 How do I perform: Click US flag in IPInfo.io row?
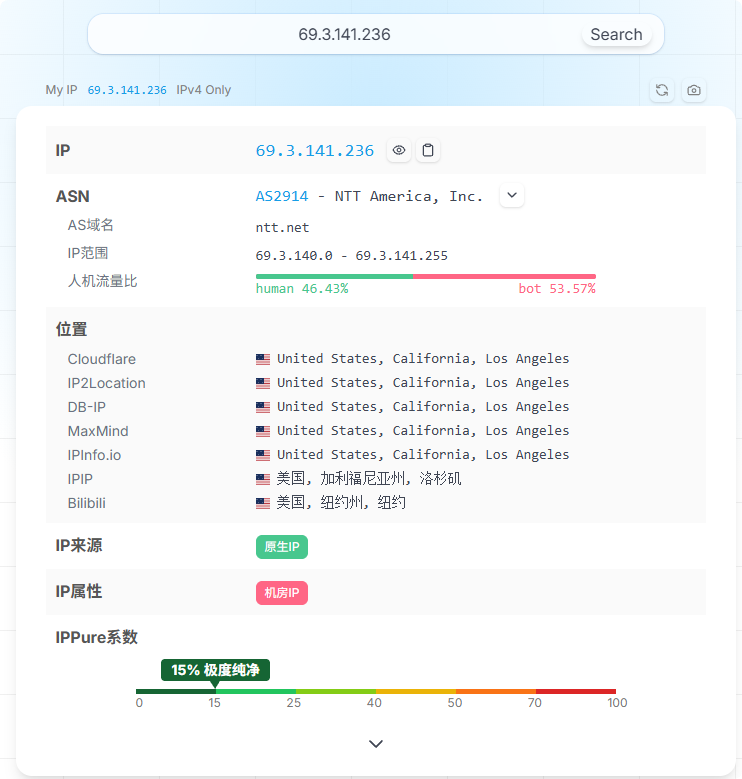click(263, 455)
